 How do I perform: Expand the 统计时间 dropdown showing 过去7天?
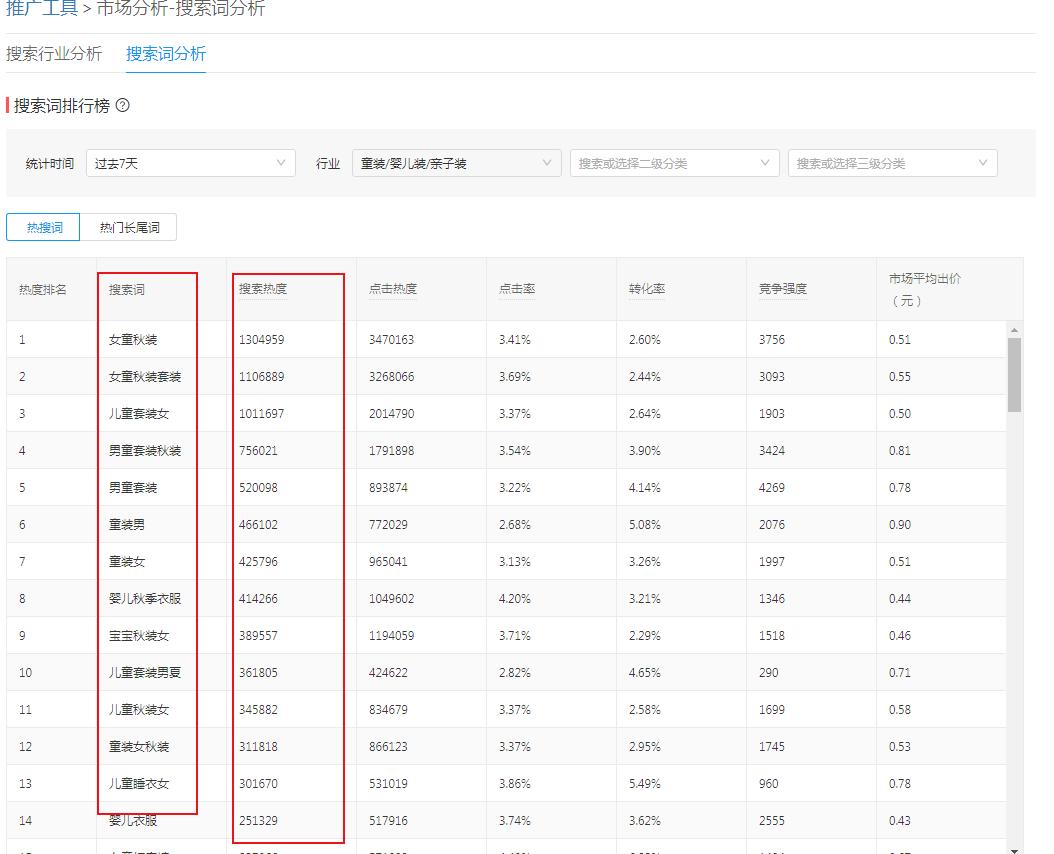pos(190,162)
